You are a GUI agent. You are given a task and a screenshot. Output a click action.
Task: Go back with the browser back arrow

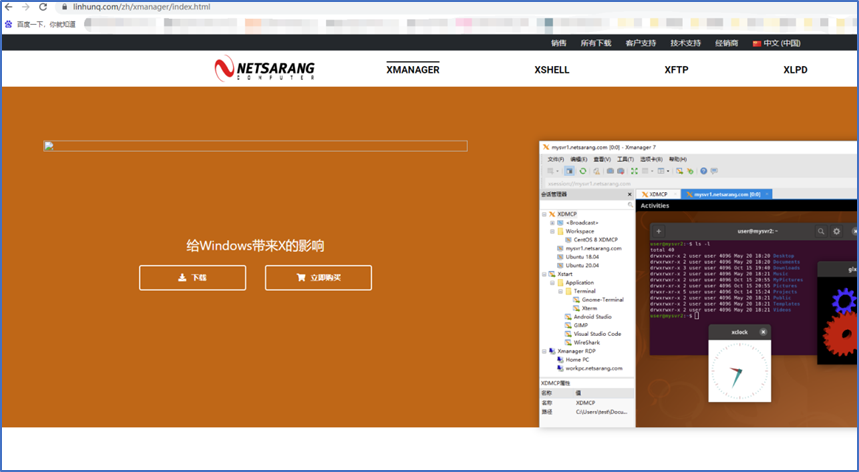(8, 7)
